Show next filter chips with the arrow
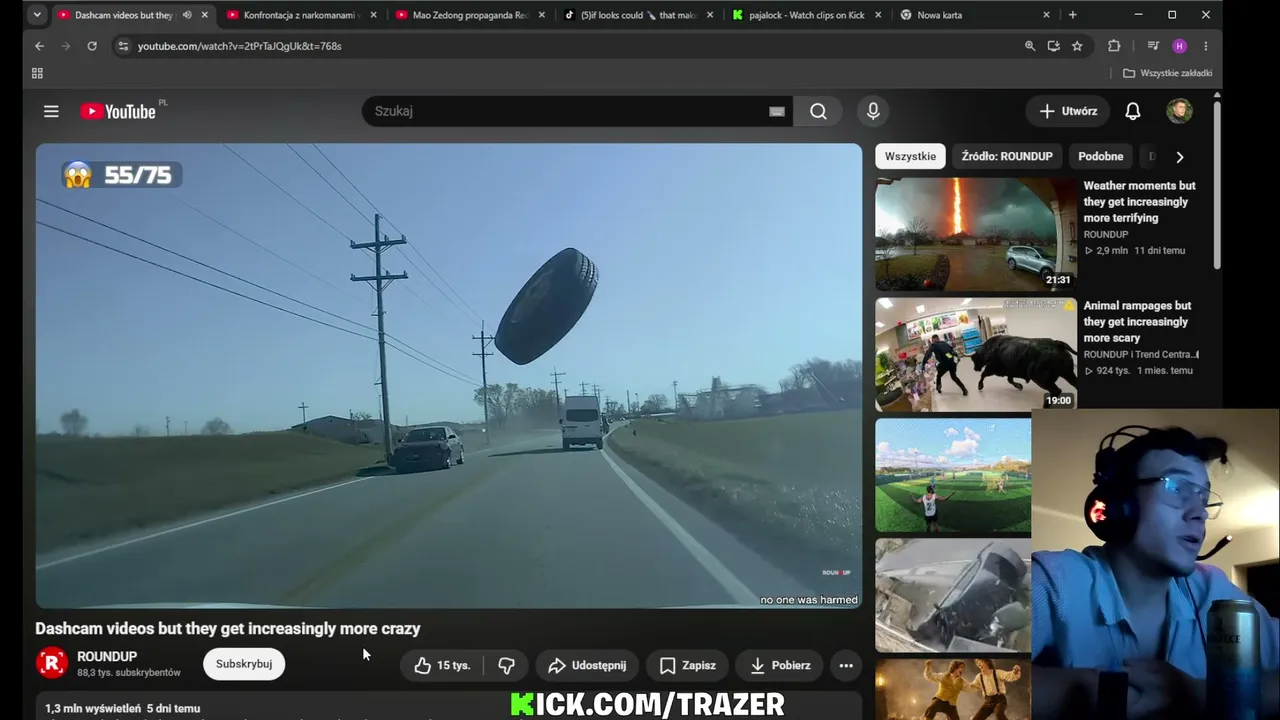This screenshot has width=1280, height=720. 1180,157
